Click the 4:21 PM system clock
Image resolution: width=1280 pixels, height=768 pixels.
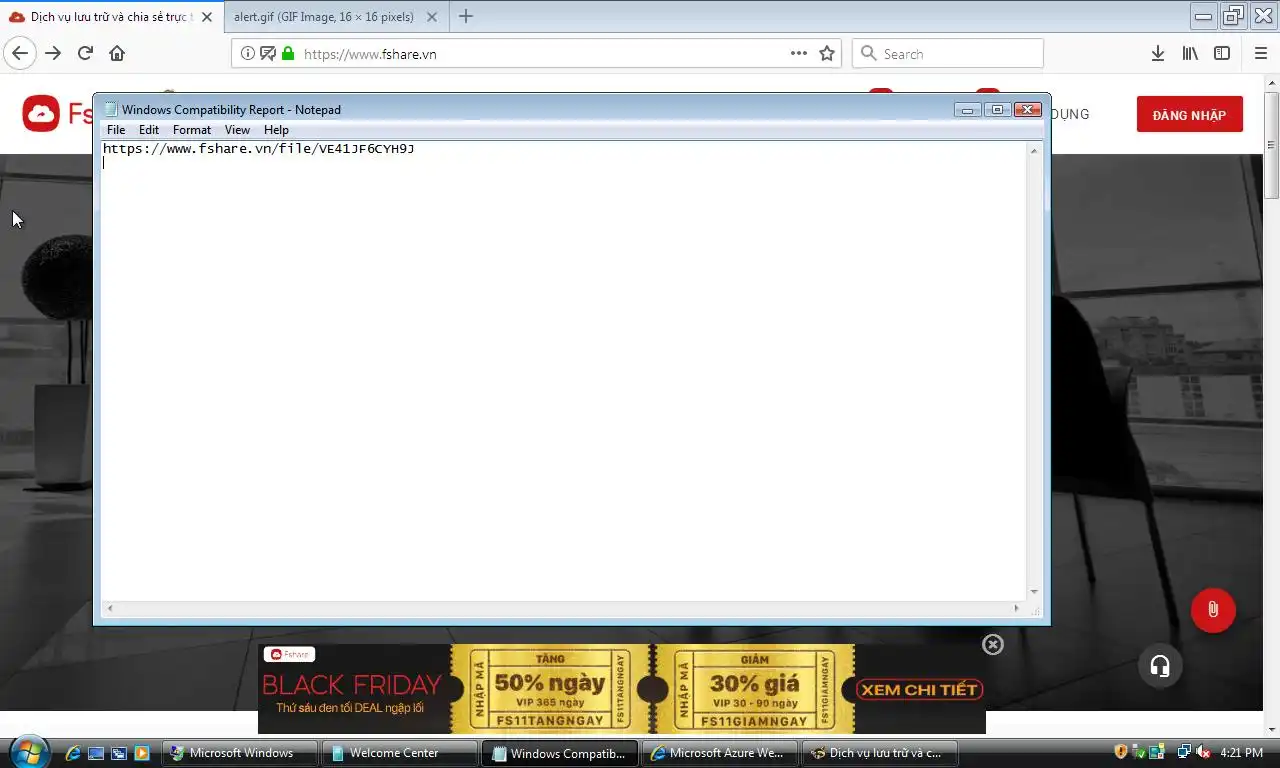tap(1242, 753)
